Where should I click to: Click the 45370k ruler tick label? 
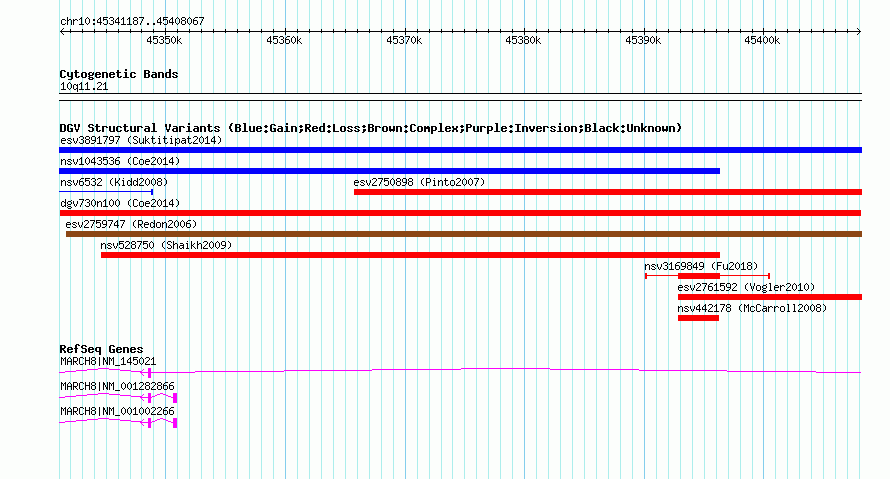pos(404,40)
